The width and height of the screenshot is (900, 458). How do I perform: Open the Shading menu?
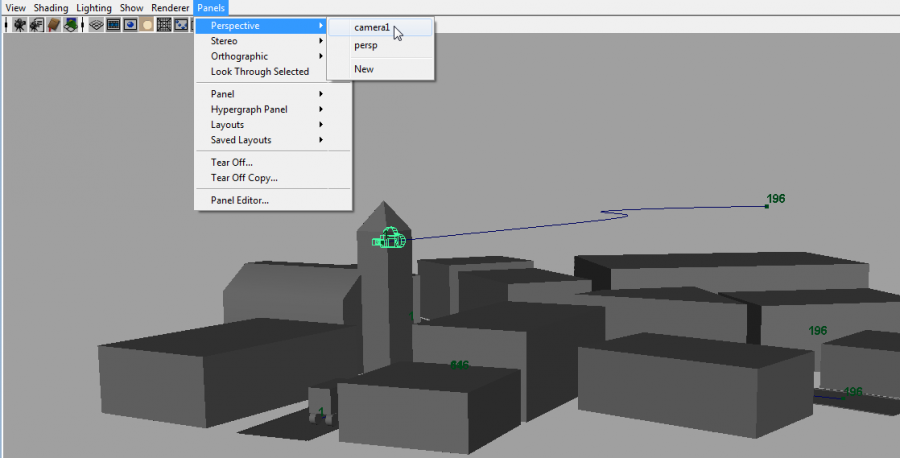point(51,8)
